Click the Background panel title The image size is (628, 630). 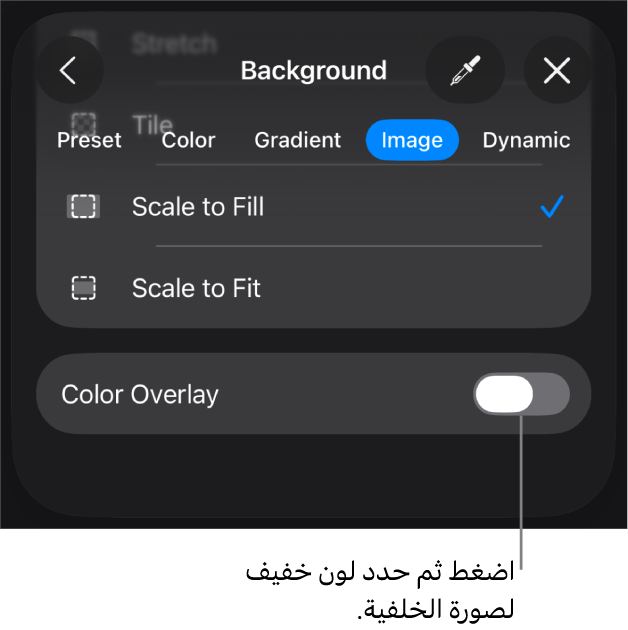coord(313,71)
